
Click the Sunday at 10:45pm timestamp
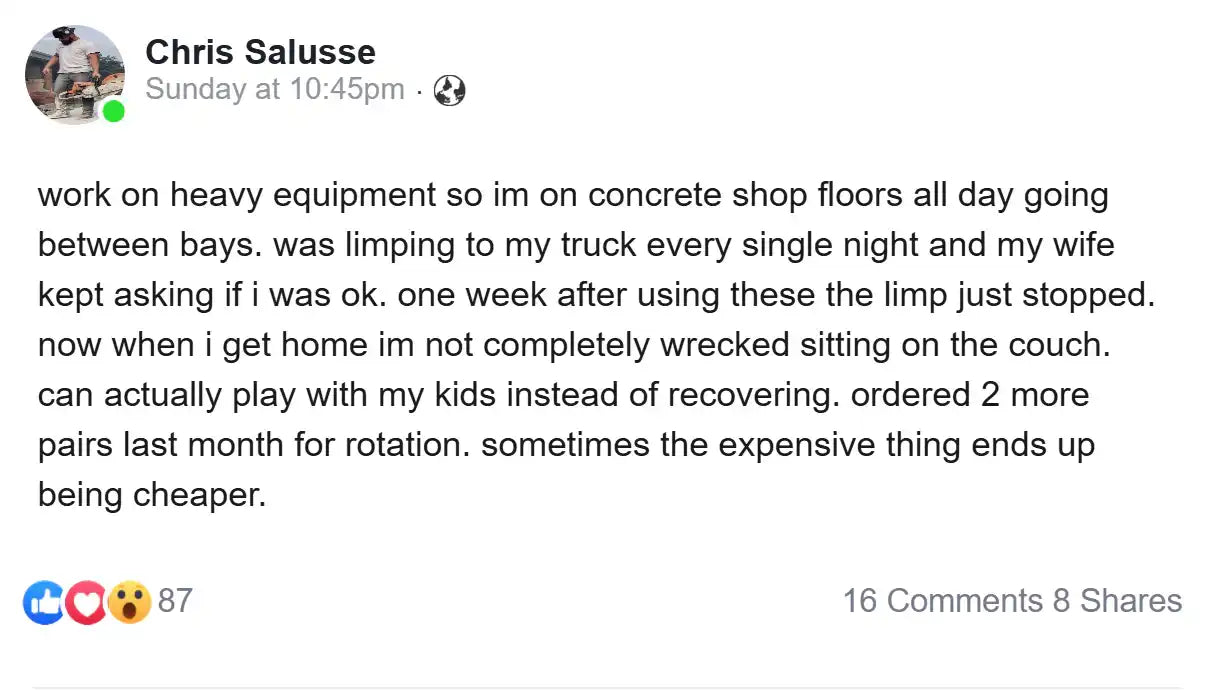[x=275, y=89]
